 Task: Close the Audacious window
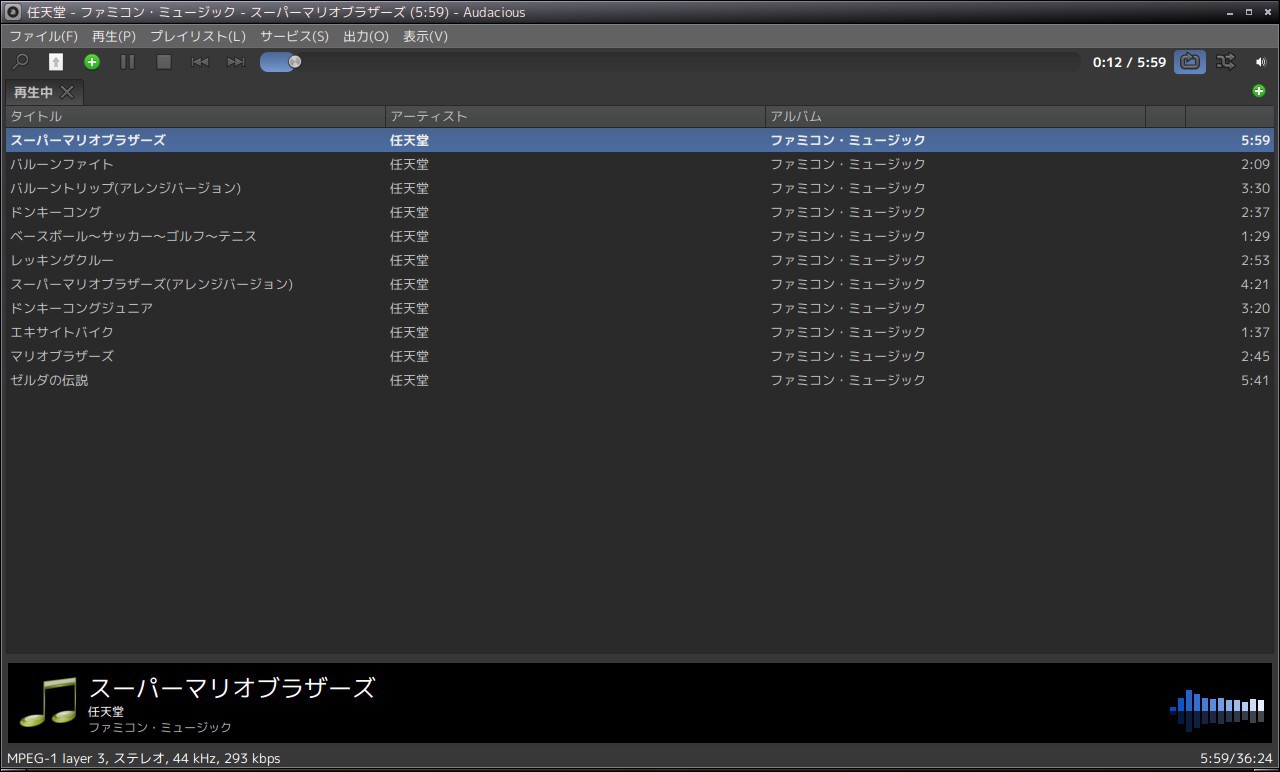[1266, 12]
